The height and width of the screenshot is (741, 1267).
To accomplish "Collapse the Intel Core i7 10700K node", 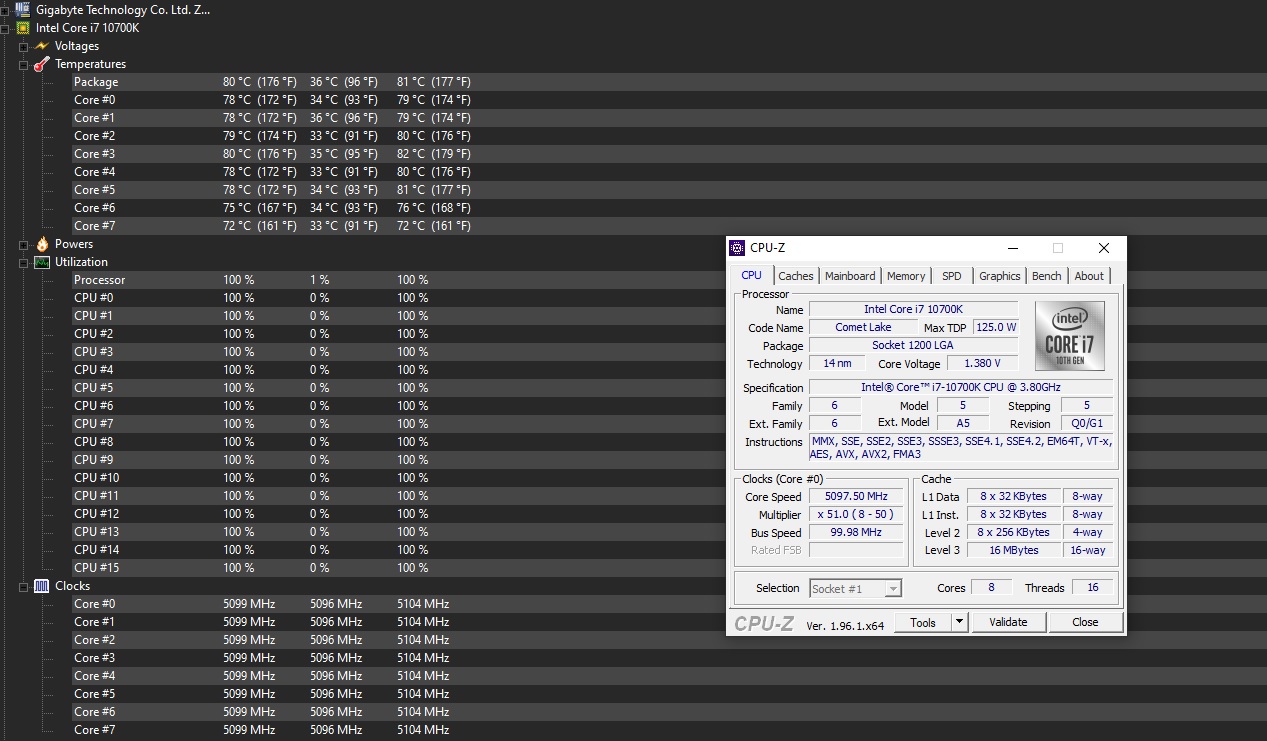I will [x=4, y=28].
